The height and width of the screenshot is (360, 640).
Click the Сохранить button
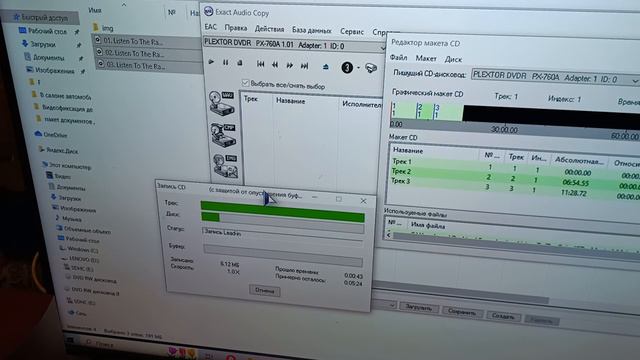[462, 312]
